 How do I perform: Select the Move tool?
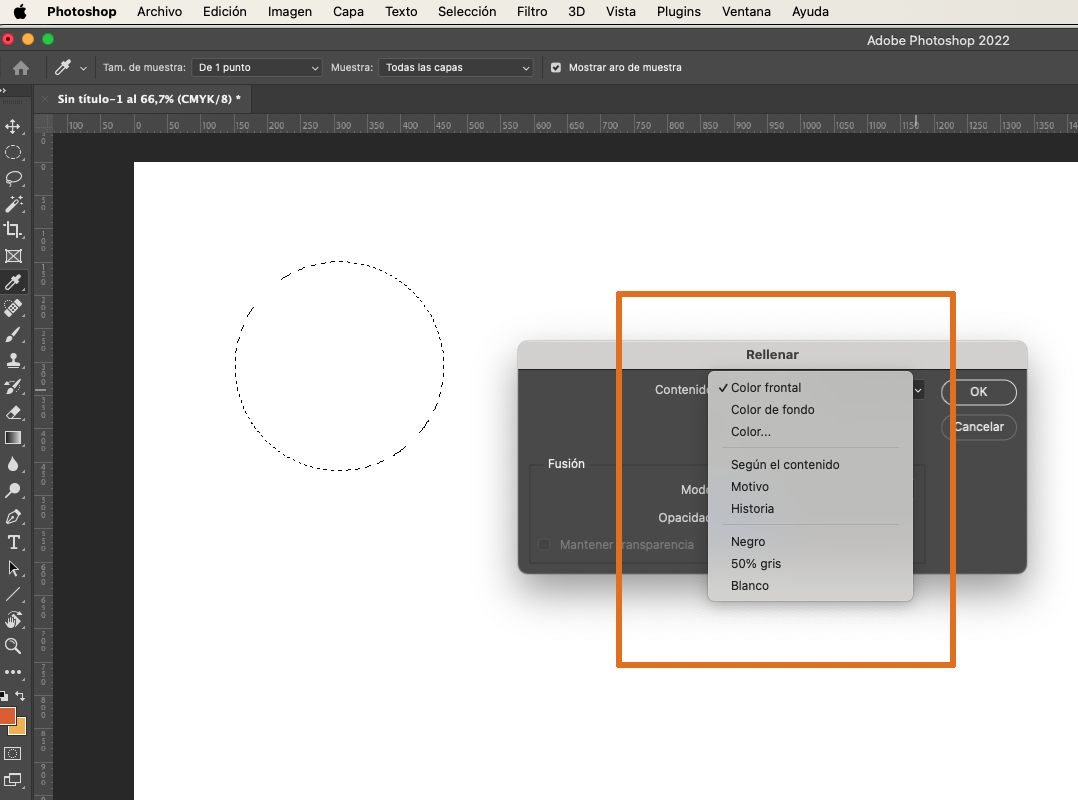coord(13,126)
